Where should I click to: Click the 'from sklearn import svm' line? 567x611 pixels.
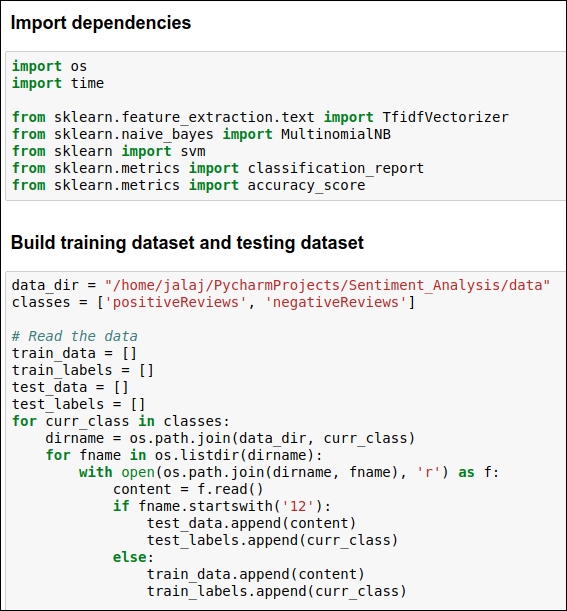click(109, 151)
